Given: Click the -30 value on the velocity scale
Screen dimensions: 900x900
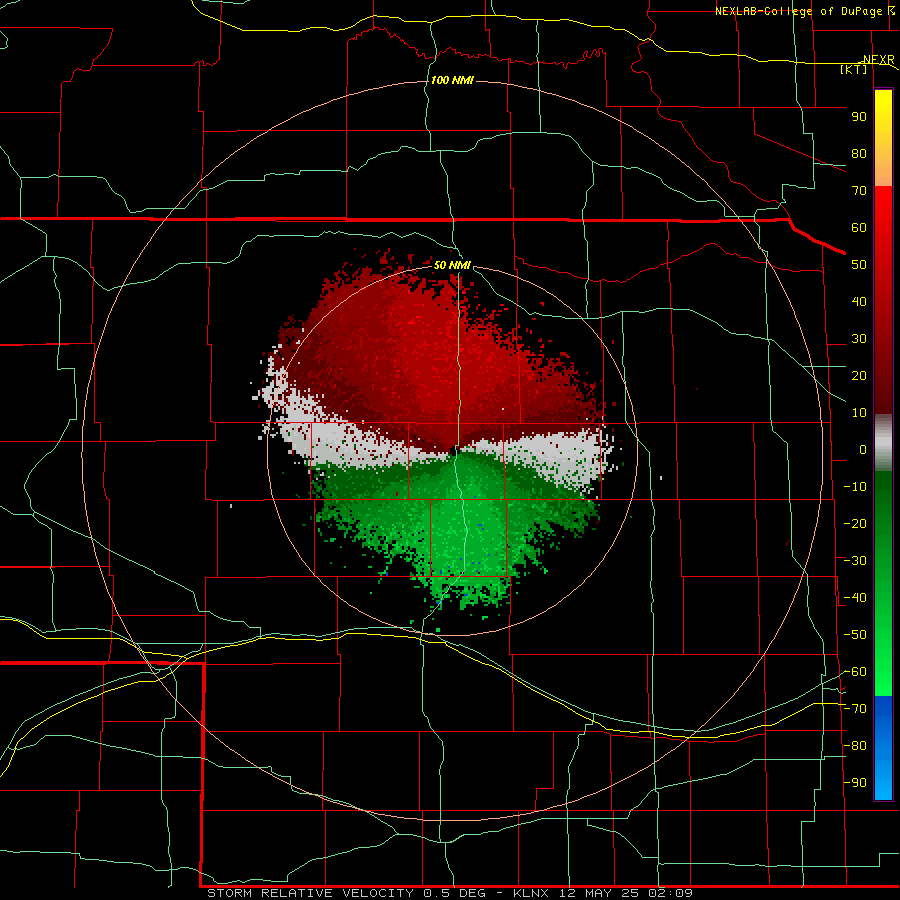Looking at the screenshot, I should click(855, 561).
